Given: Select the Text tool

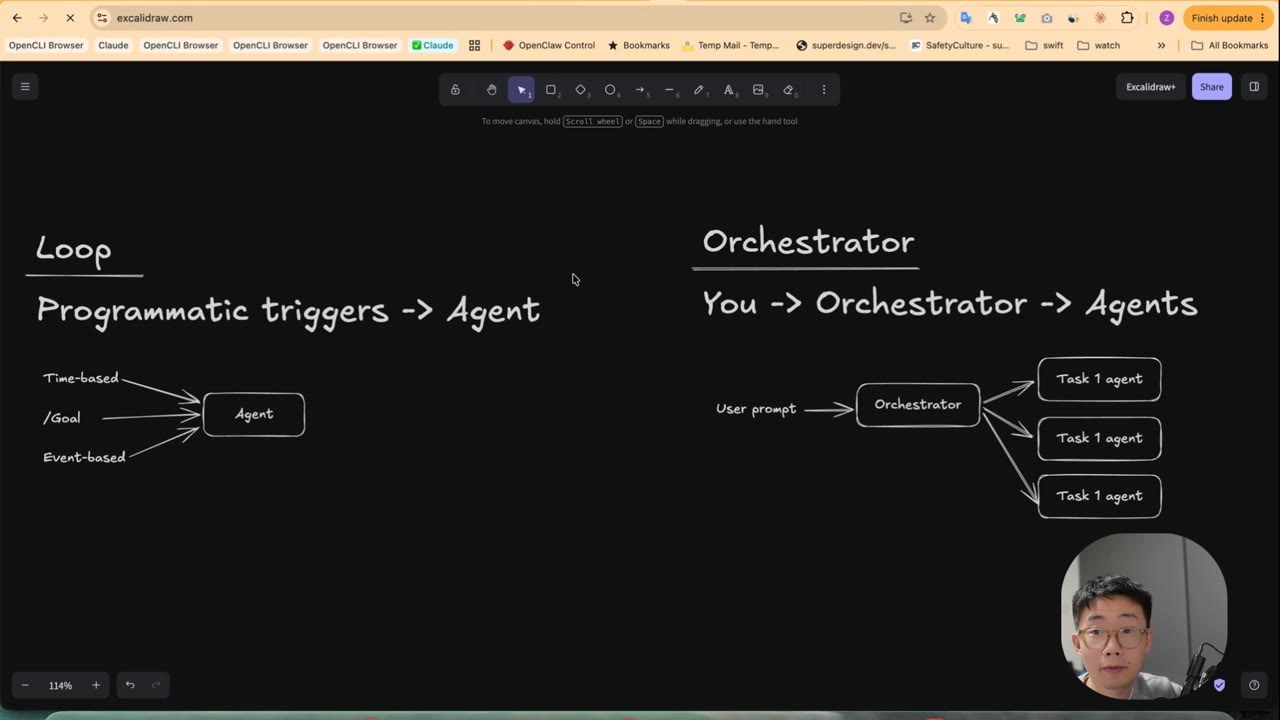Looking at the screenshot, I should coord(729,90).
